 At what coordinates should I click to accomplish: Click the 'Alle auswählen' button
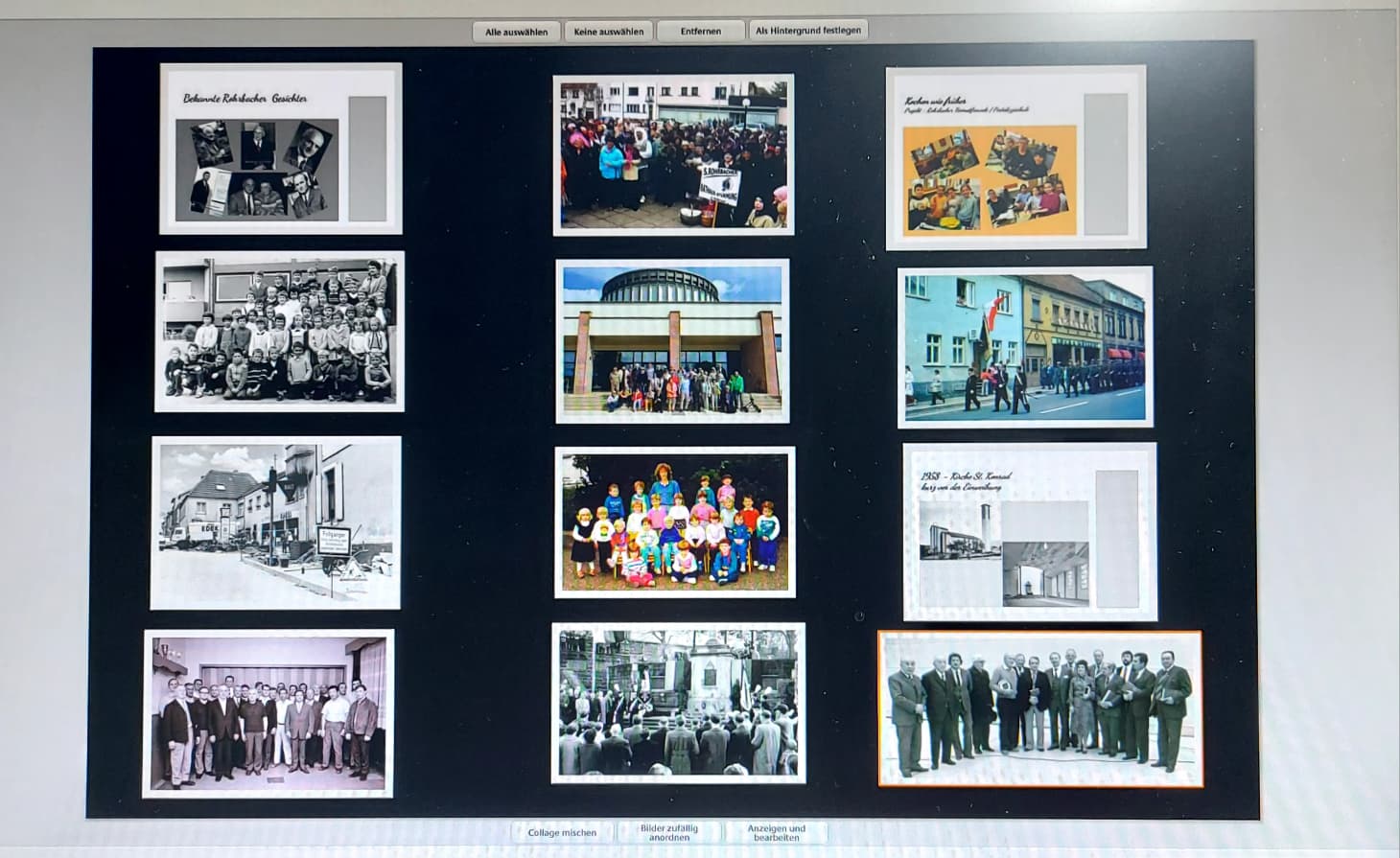pyautogui.click(x=516, y=32)
